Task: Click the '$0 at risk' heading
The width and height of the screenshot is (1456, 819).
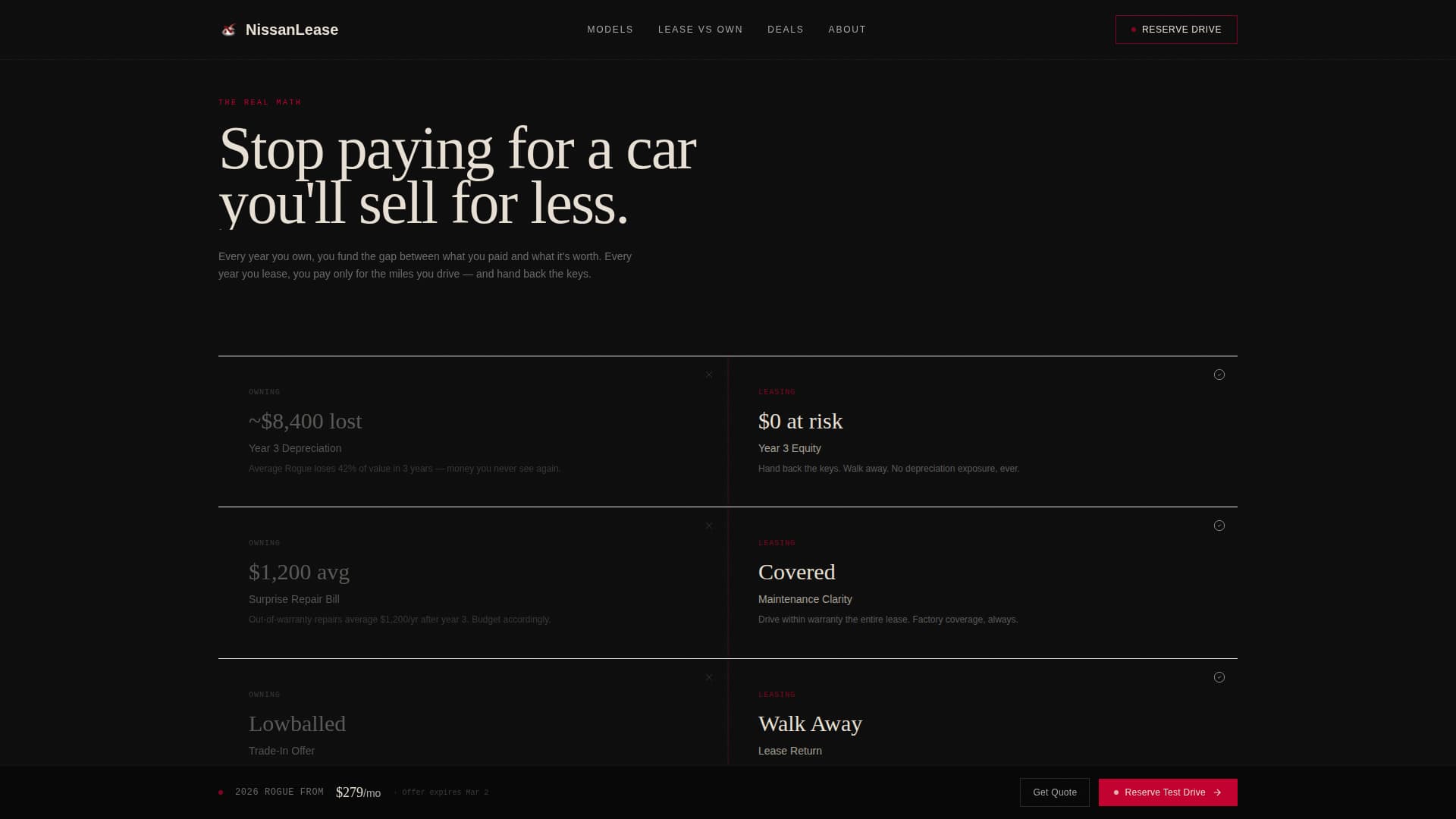Action: tap(800, 421)
